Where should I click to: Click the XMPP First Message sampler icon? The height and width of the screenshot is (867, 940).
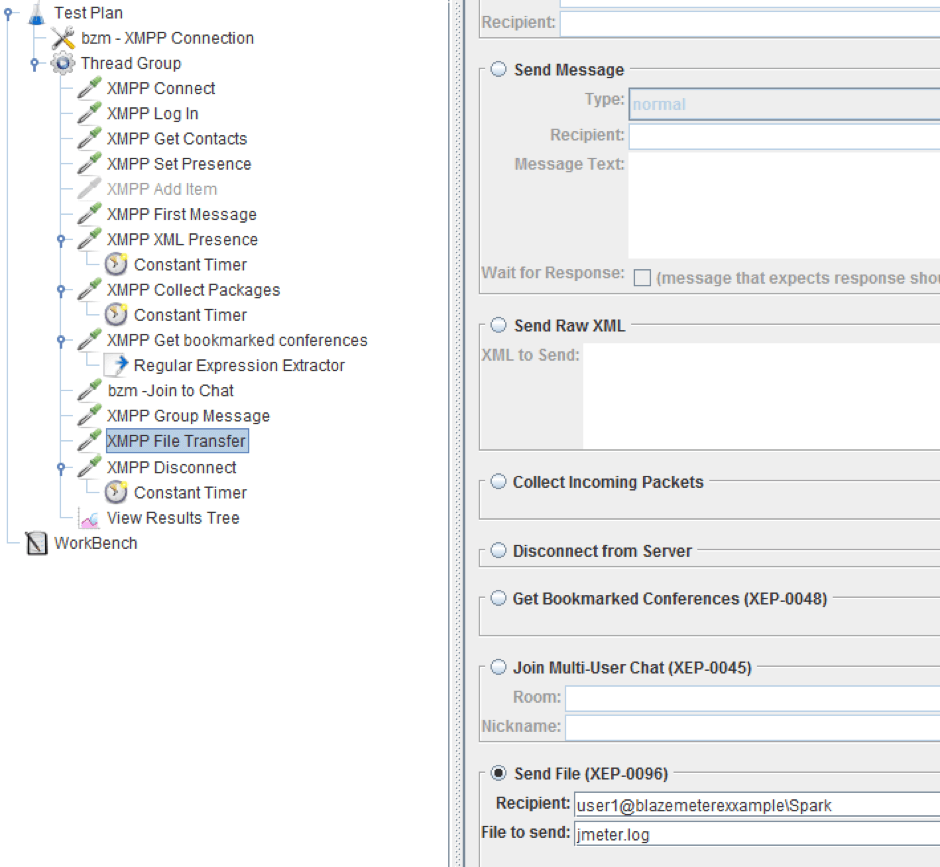(x=89, y=214)
